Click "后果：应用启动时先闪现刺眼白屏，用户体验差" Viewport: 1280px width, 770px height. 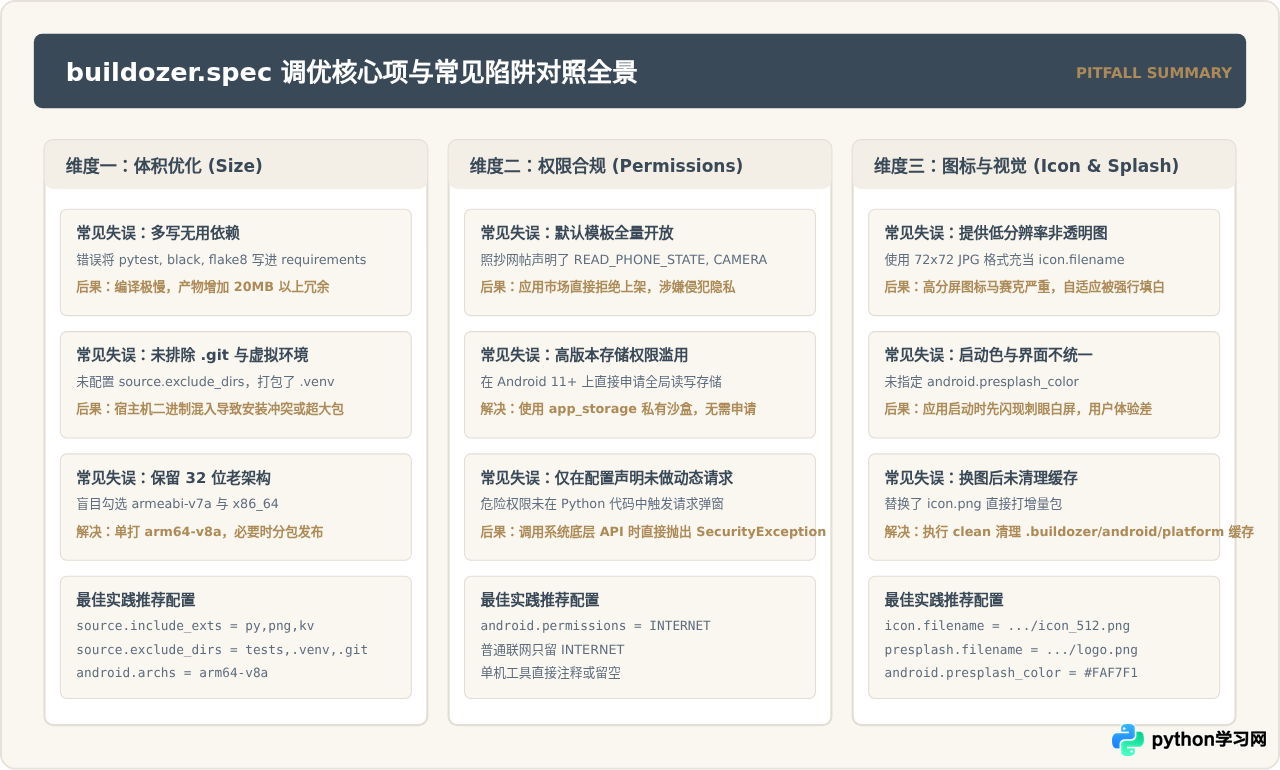click(1018, 409)
